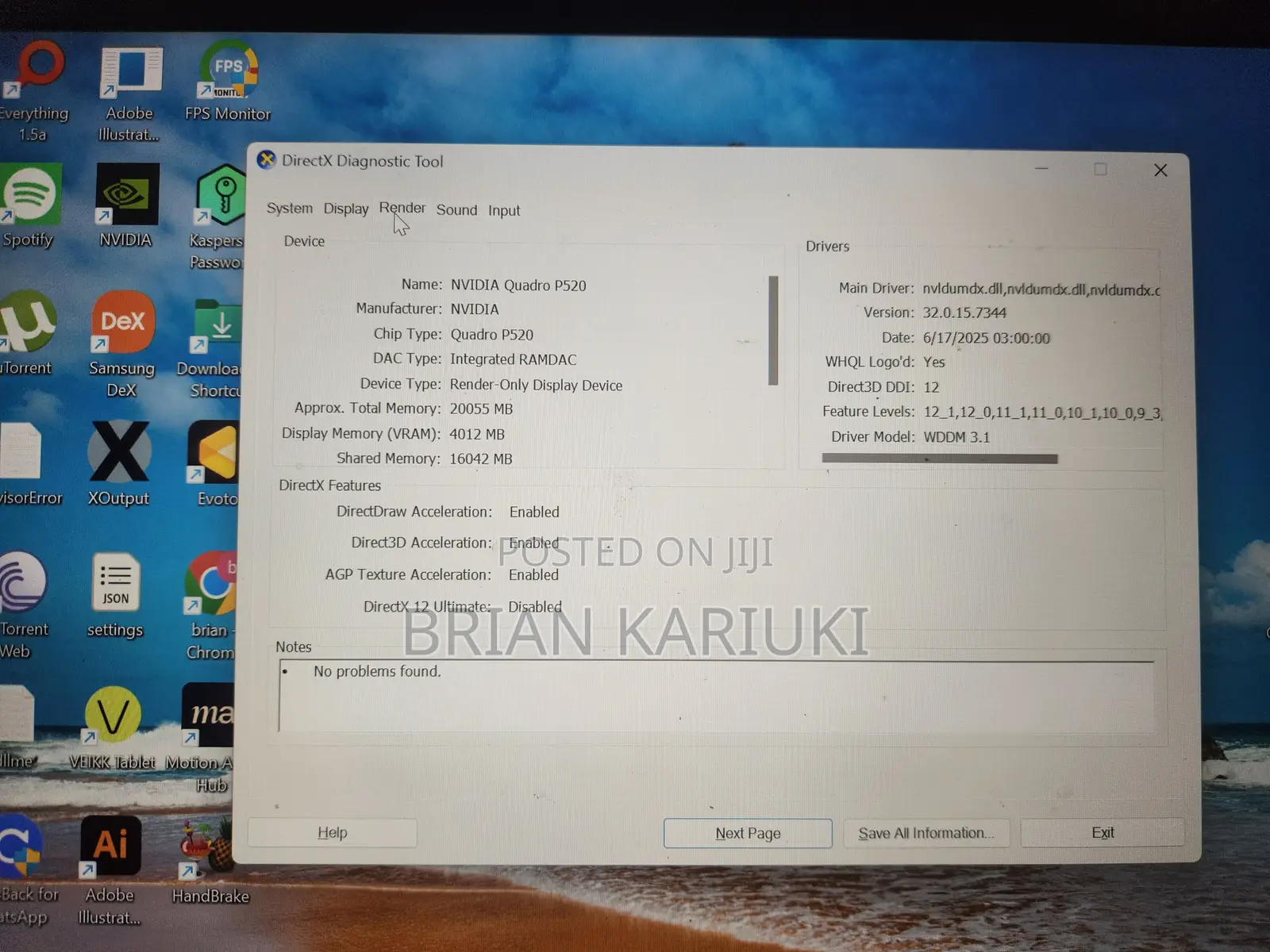
Task: Select the Render tab
Action: click(x=402, y=208)
